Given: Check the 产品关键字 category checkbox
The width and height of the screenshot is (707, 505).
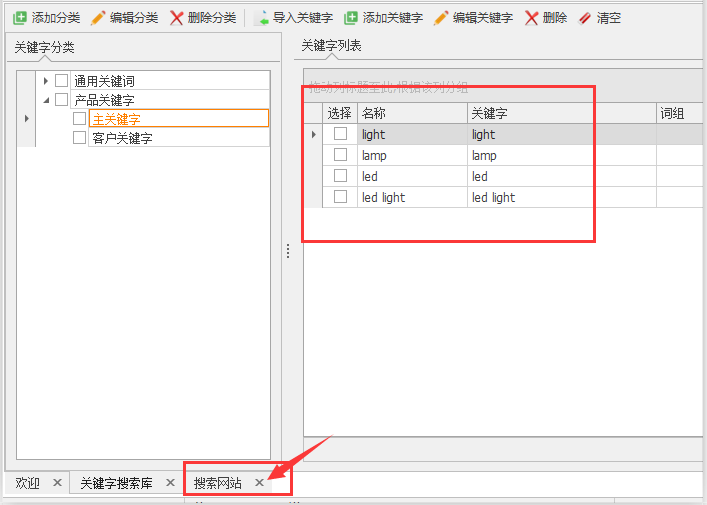Looking at the screenshot, I should pyautogui.click(x=62, y=100).
